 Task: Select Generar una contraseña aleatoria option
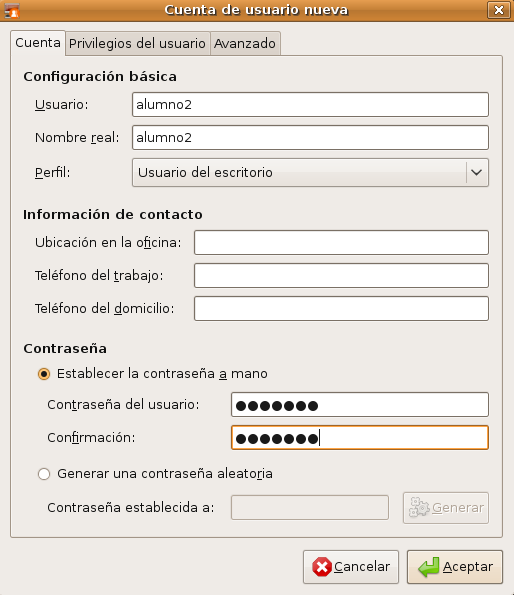44,474
